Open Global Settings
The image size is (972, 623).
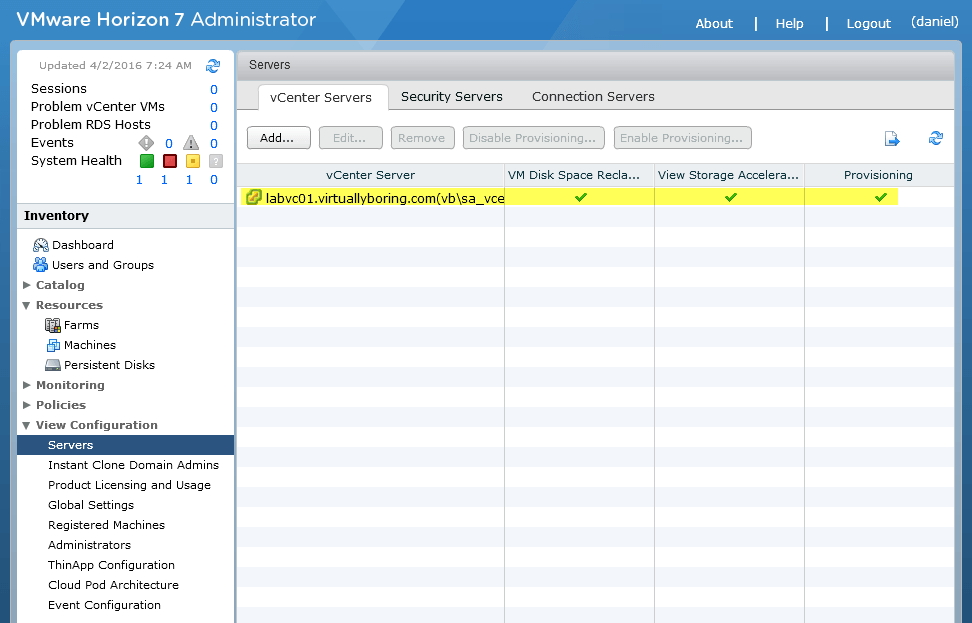pos(91,505)
